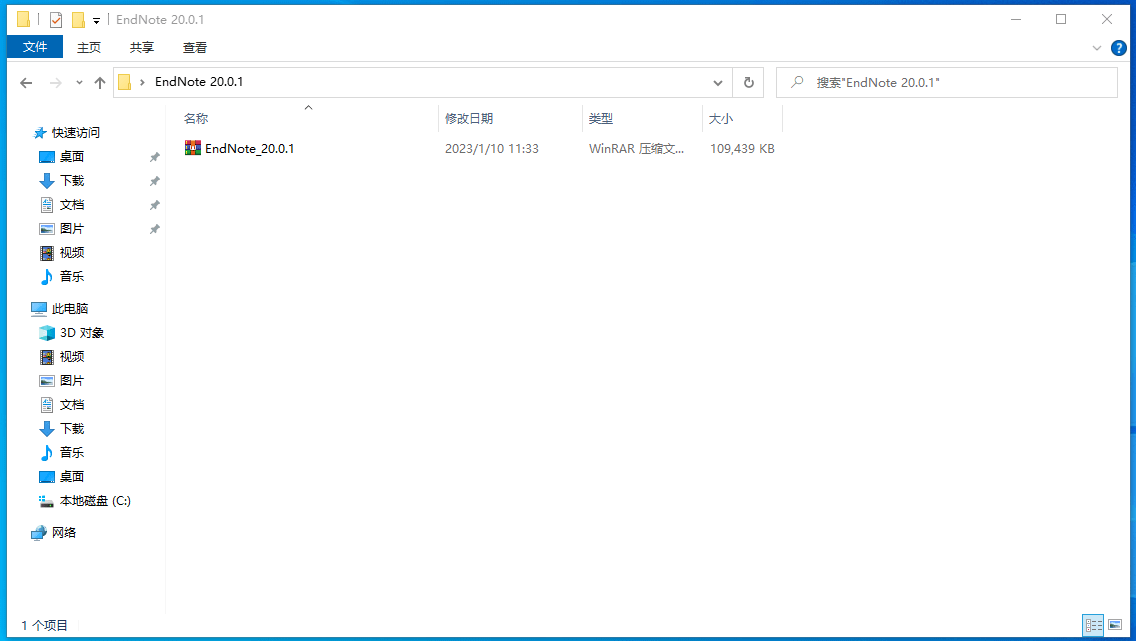Click the pin icon beside 下载
Image resolution: width=1136 pixels, height=641 pixels.
[x=154, y=181]
